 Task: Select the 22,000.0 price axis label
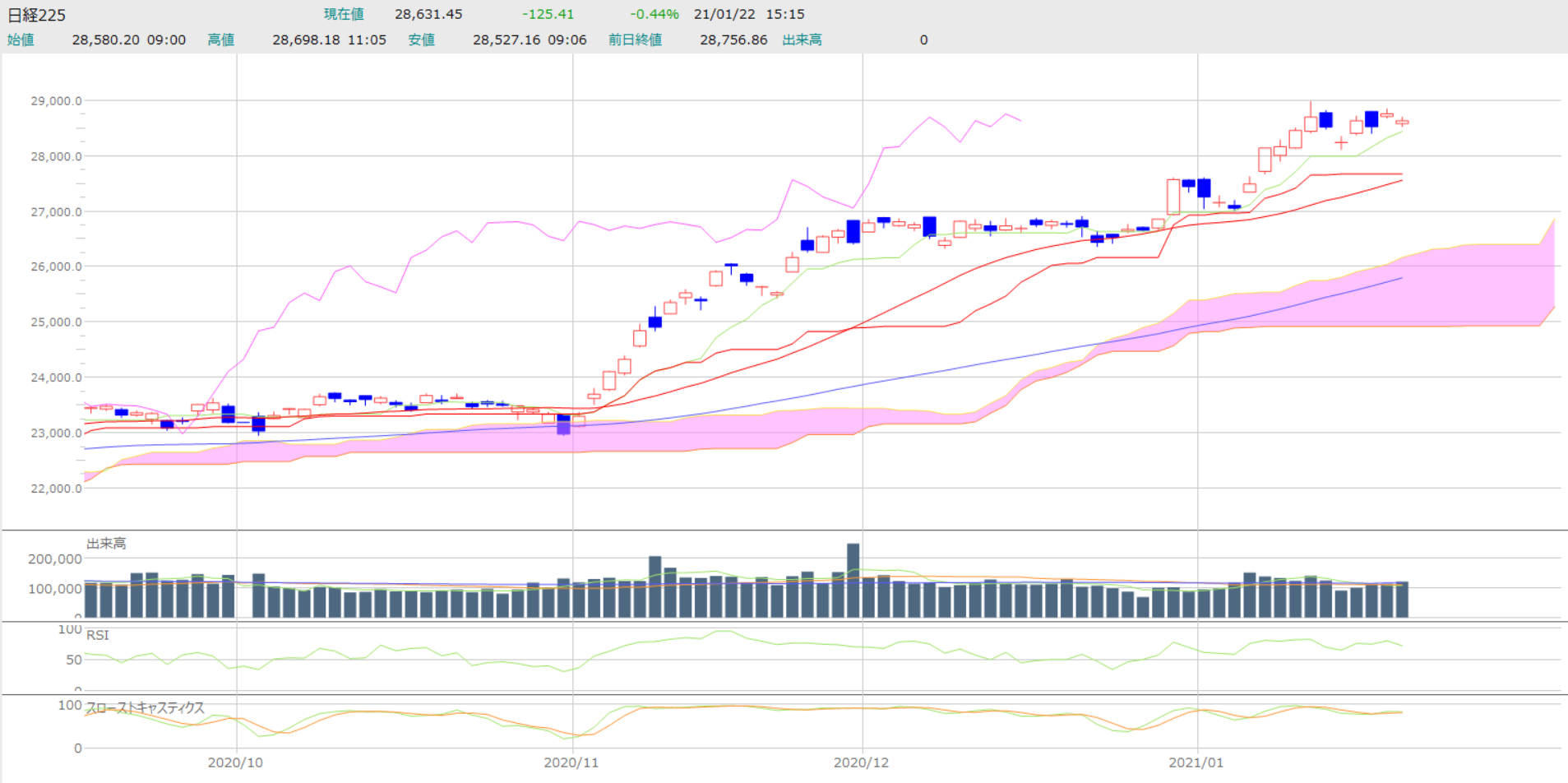pyautogui.click(x=56, y=488)
